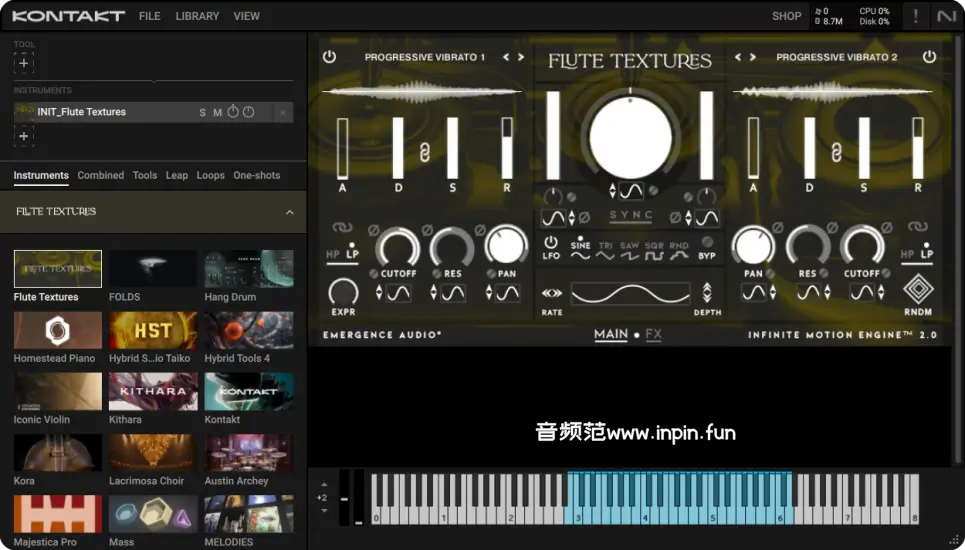Click the right layer Decay slider
Screen dimensions: 965x550
coord(809,148)
